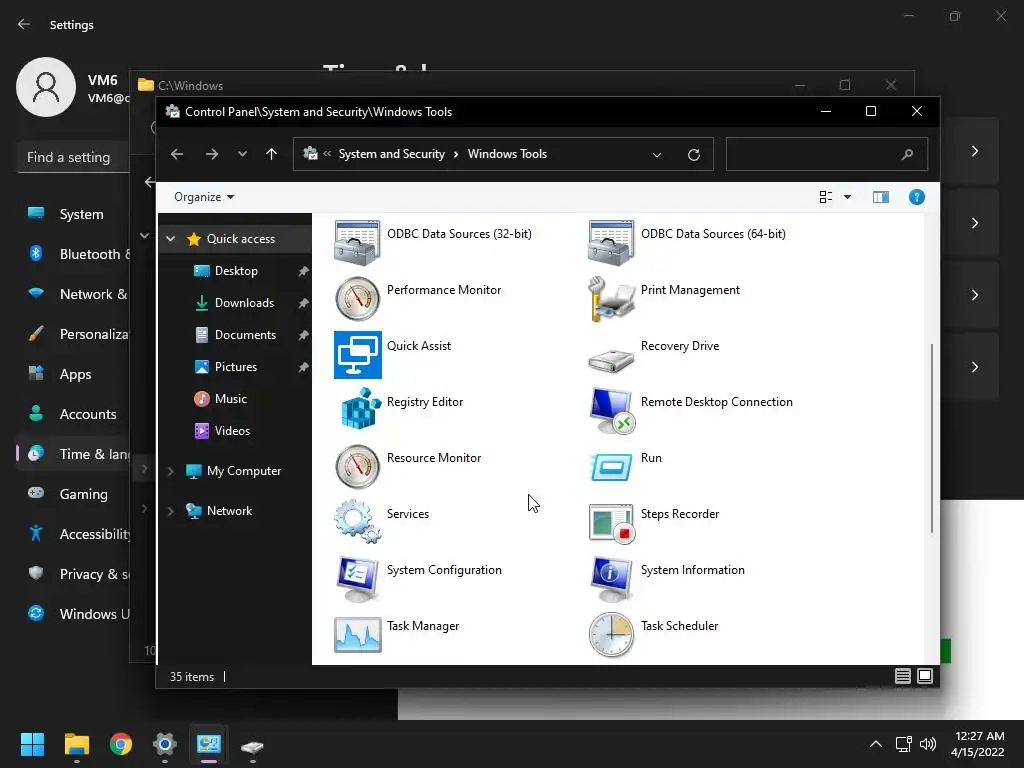
Task: Collapse the Quick access tree node
Action: (x=170, y=239)
